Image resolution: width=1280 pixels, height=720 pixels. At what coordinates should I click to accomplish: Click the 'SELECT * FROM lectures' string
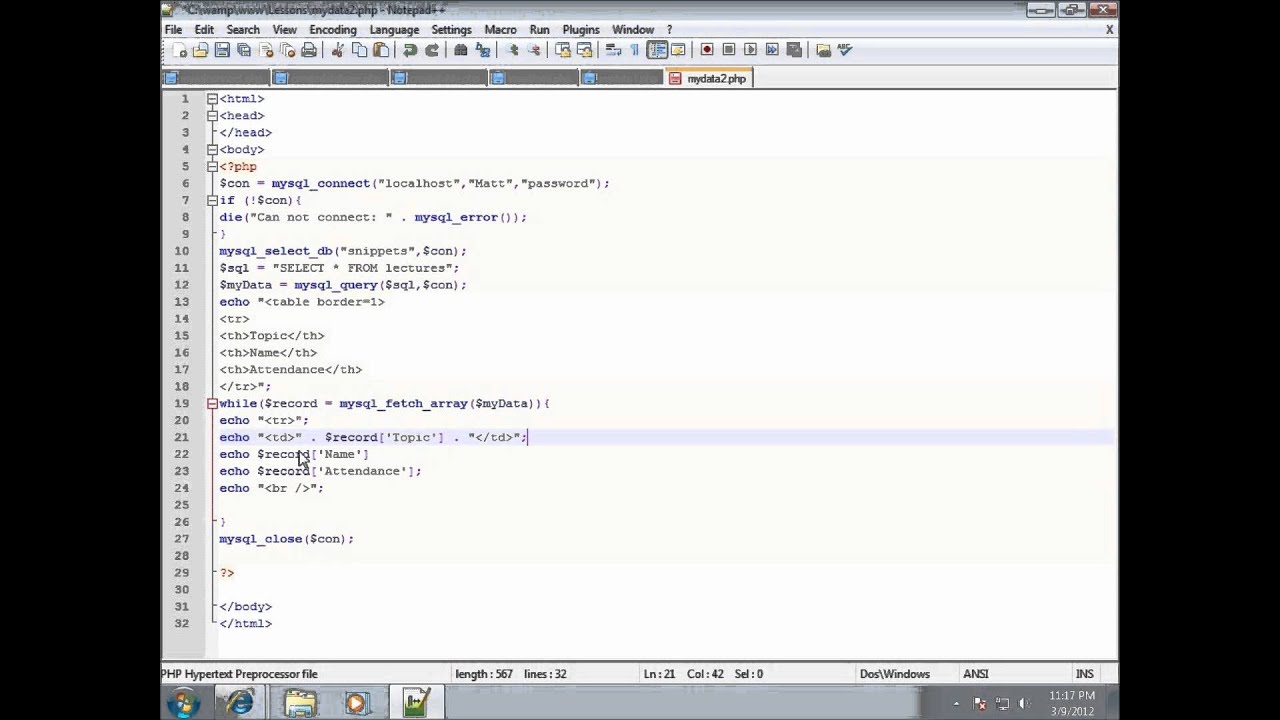point(365,268)
